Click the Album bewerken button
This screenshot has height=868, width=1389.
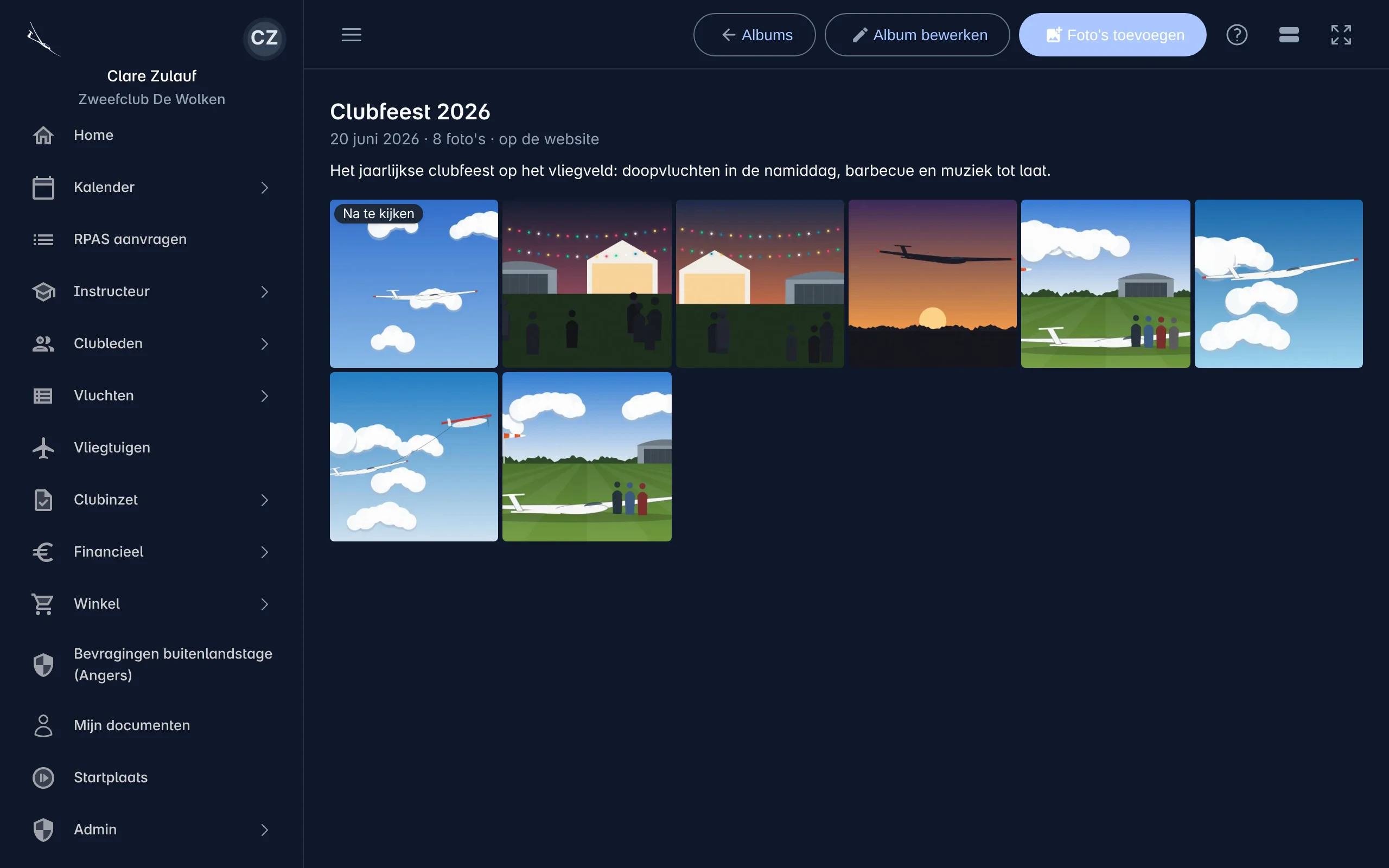click(x=916, y=34)
